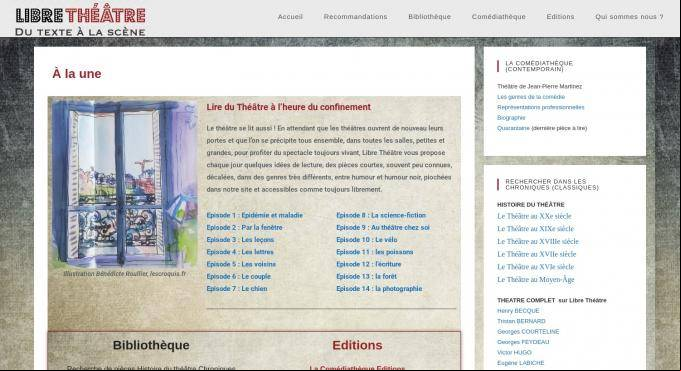Viewport: 681px width, 371px height.
Task: Select the Comédiathèque menu entry
Action: (x=499, y=17)
